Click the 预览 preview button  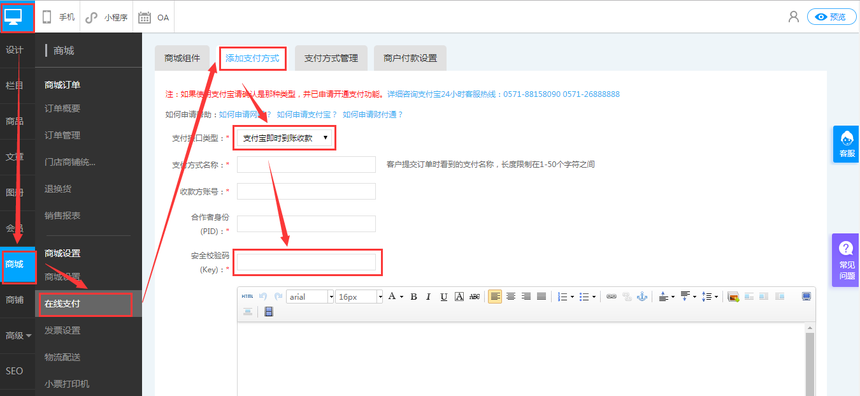(x=831, y=17)
